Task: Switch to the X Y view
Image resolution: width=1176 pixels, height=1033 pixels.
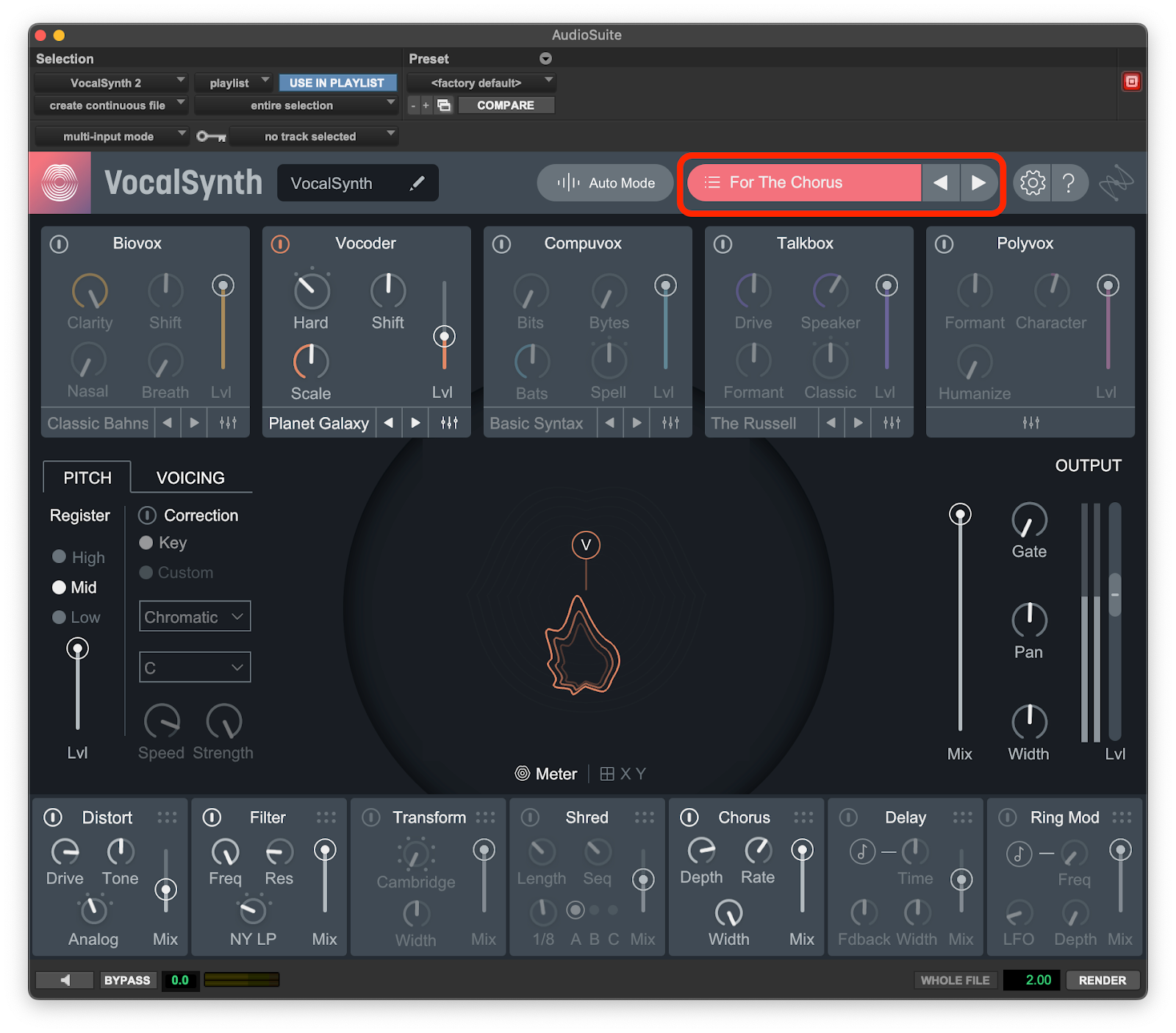Action: [x=623, y=773]
